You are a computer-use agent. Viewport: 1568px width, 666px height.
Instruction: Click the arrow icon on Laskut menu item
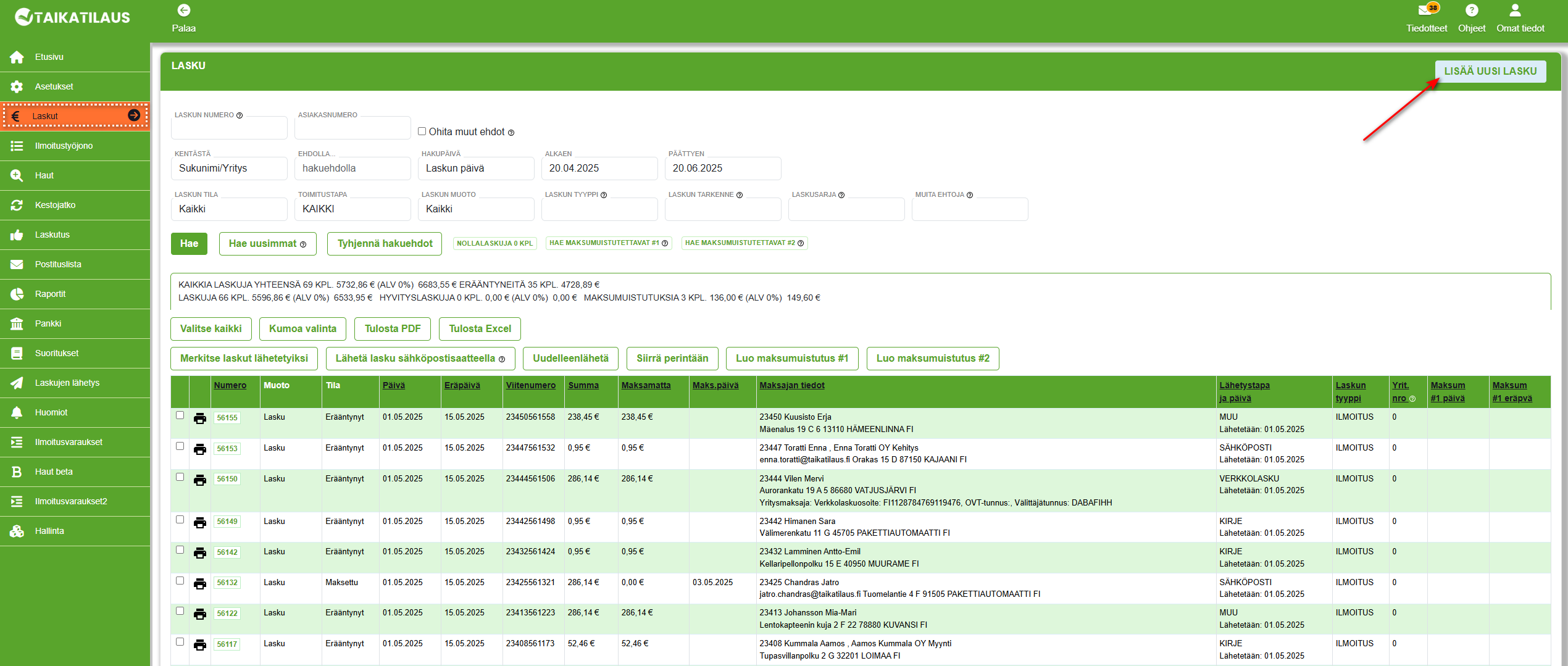point(133,115)
